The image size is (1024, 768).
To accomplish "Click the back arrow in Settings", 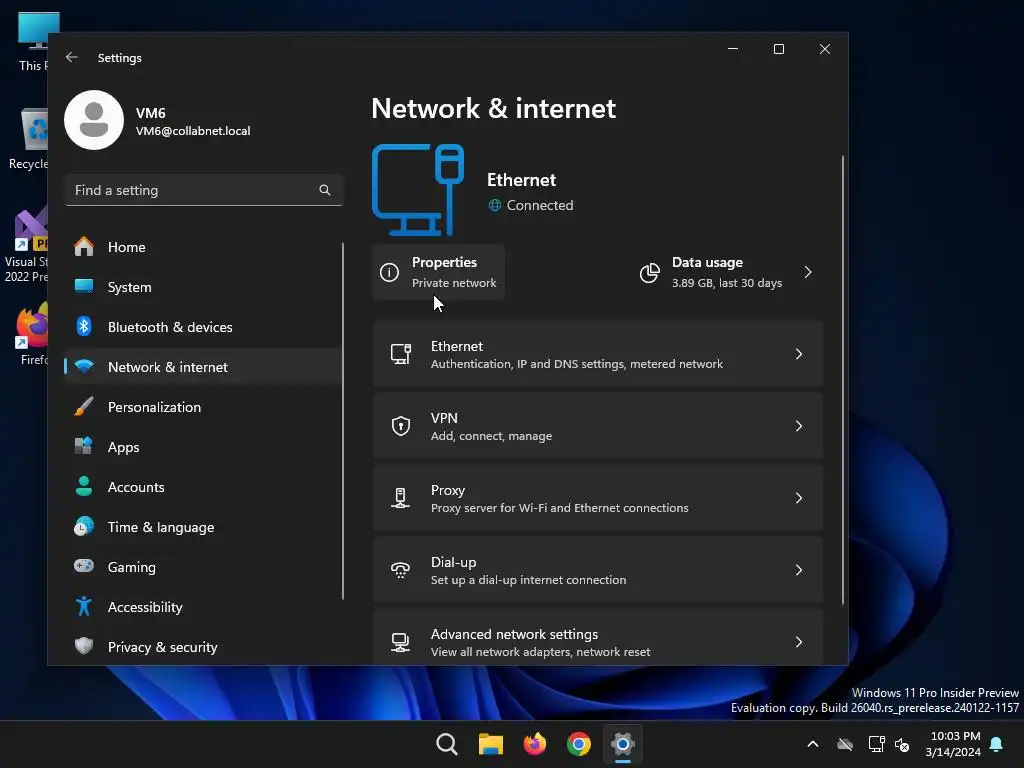I will (72, 57).
